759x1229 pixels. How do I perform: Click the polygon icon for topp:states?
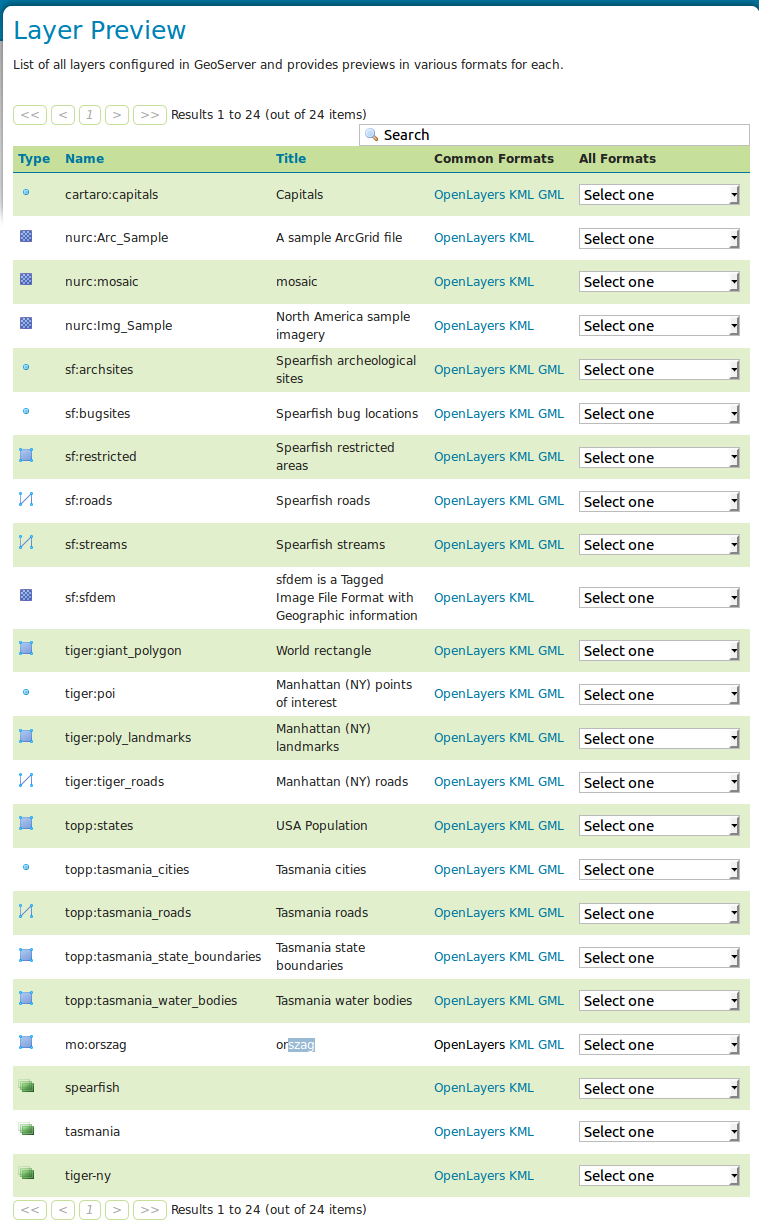coord(26,823)
